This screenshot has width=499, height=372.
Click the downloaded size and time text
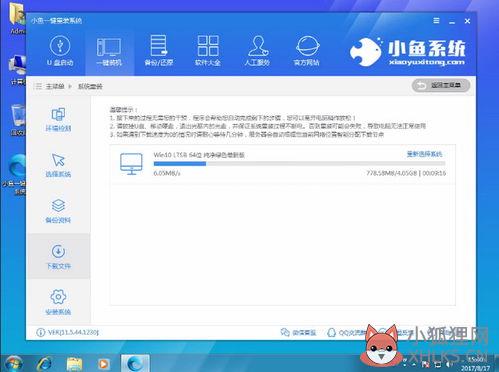(x=406, y=173)
